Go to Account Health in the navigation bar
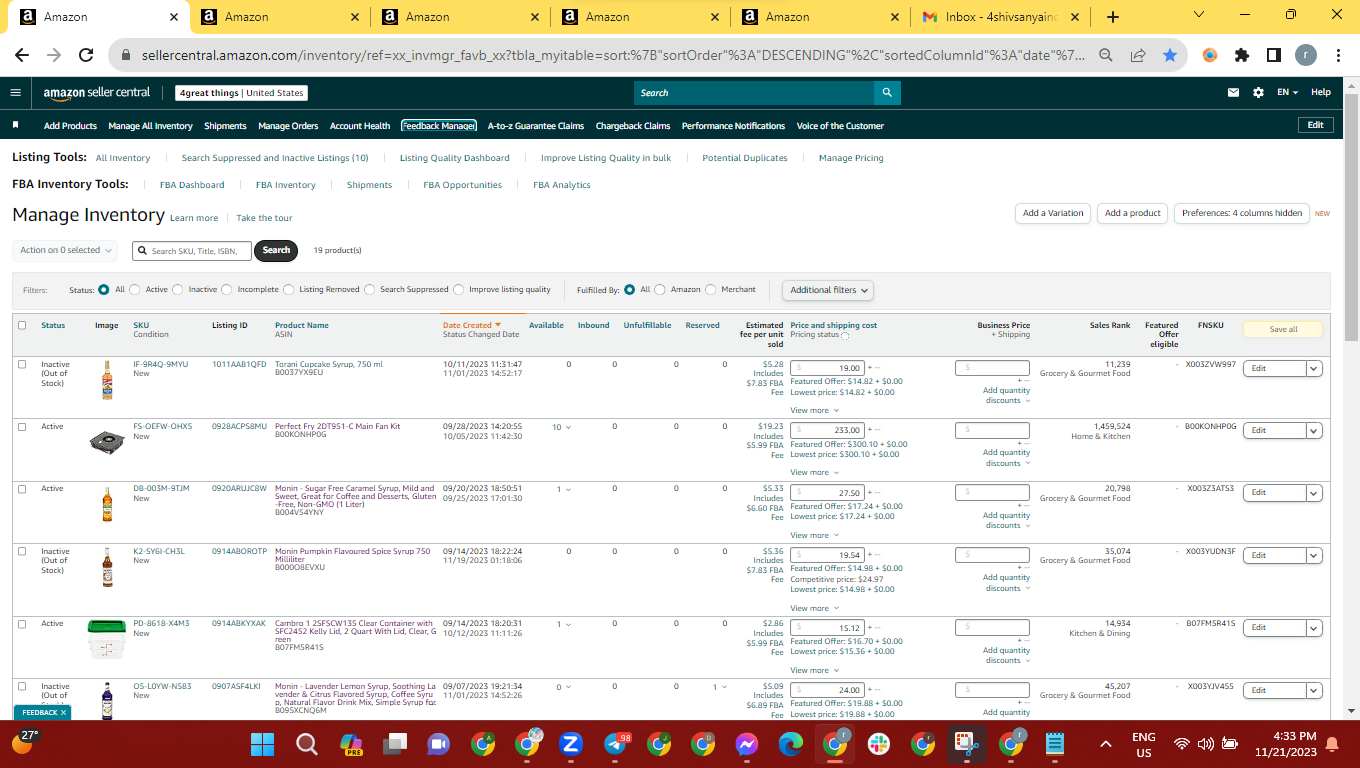This screenshot has height=768, width=1360. 360,126
